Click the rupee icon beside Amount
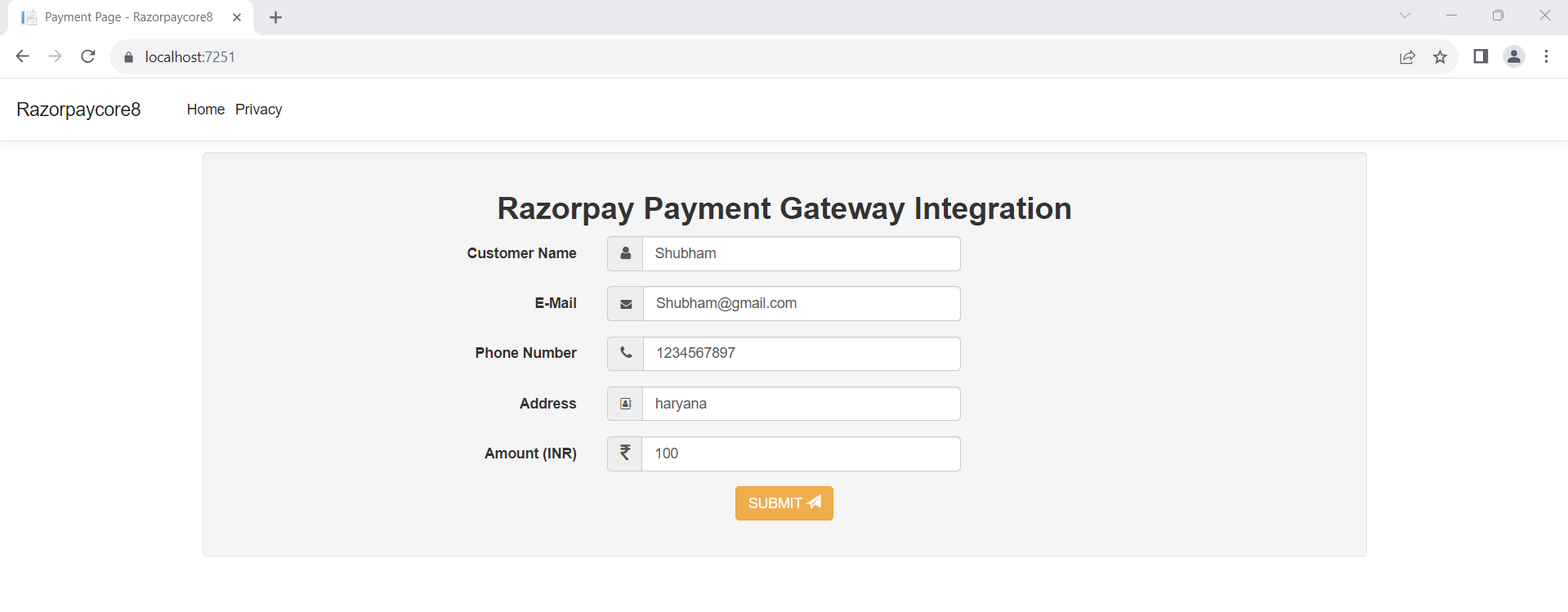Image resolution: width=1568 pixels, height=612 pixels. 625,452
